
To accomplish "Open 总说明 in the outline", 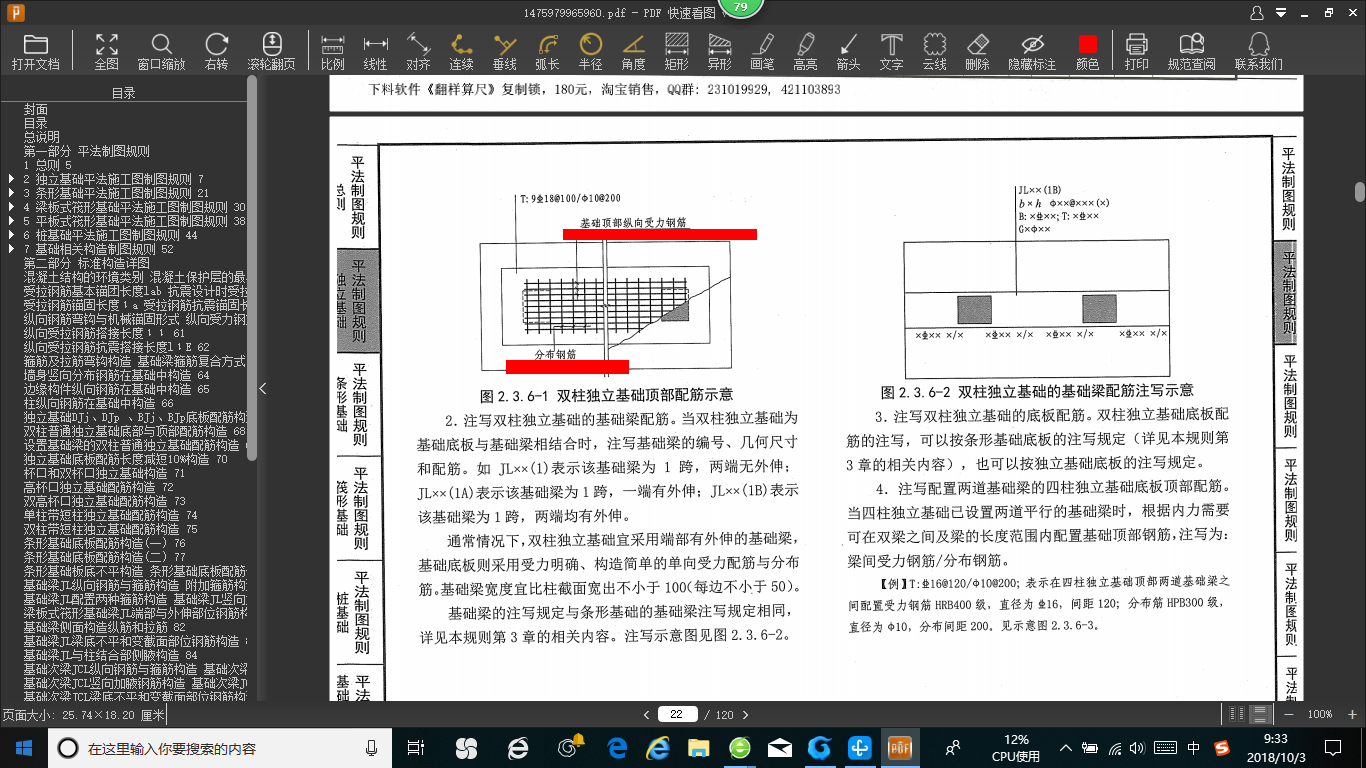I will (42, 137).
